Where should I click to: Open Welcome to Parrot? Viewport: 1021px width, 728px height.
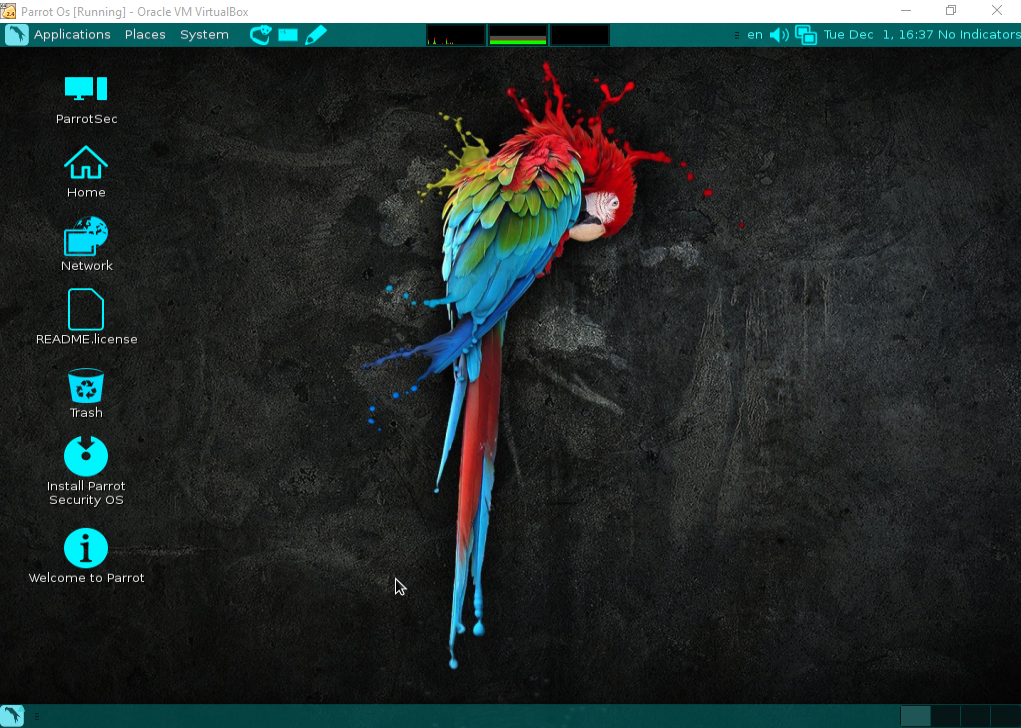(x=85, y=550)
